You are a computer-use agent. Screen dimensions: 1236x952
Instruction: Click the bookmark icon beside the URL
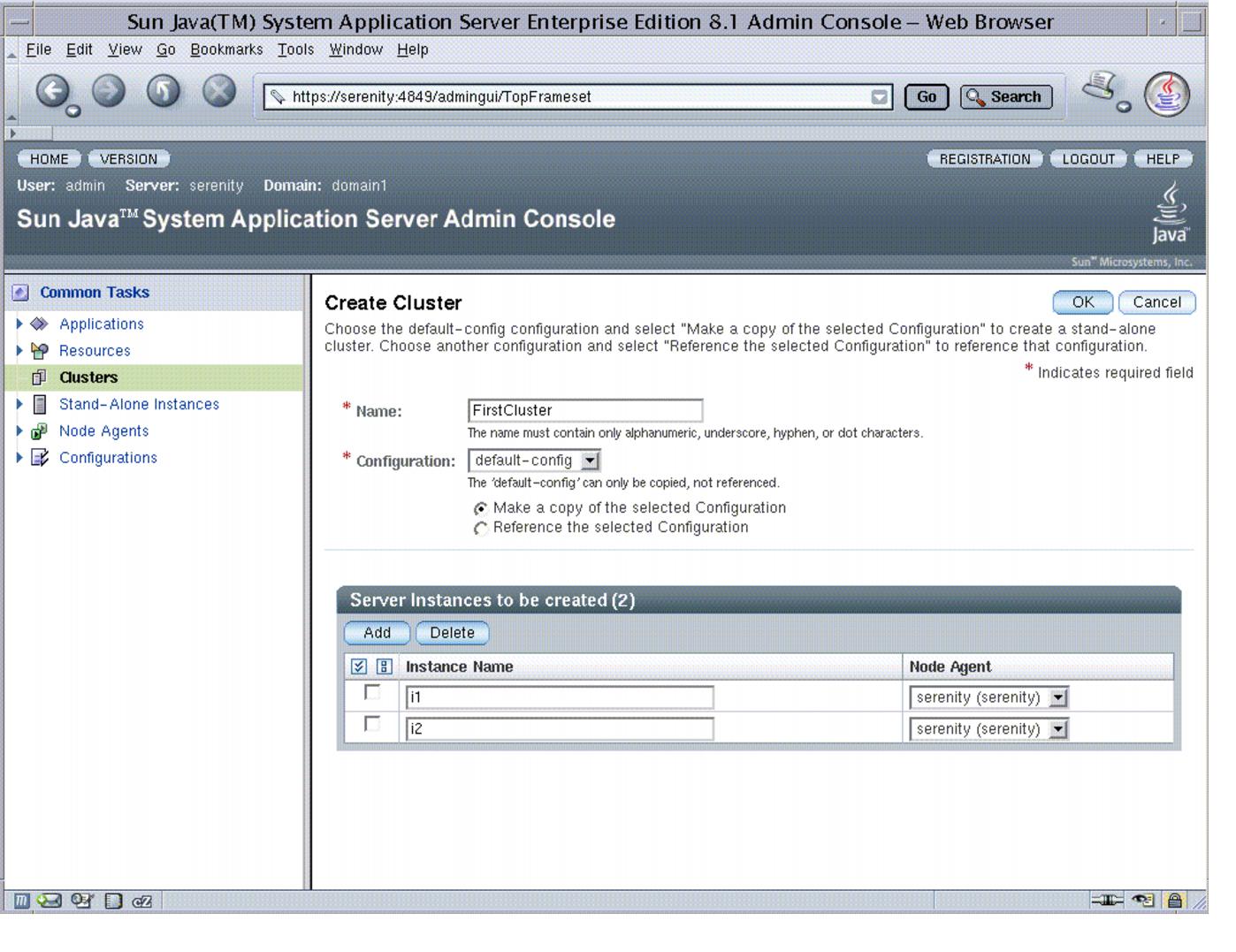[x=278, y=96]
